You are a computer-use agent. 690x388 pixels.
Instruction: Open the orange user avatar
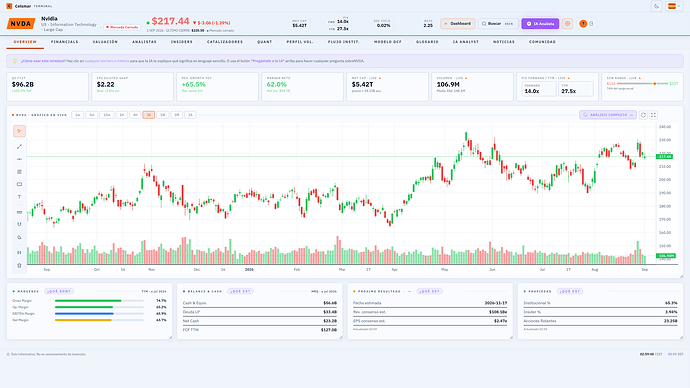point(583,24)
